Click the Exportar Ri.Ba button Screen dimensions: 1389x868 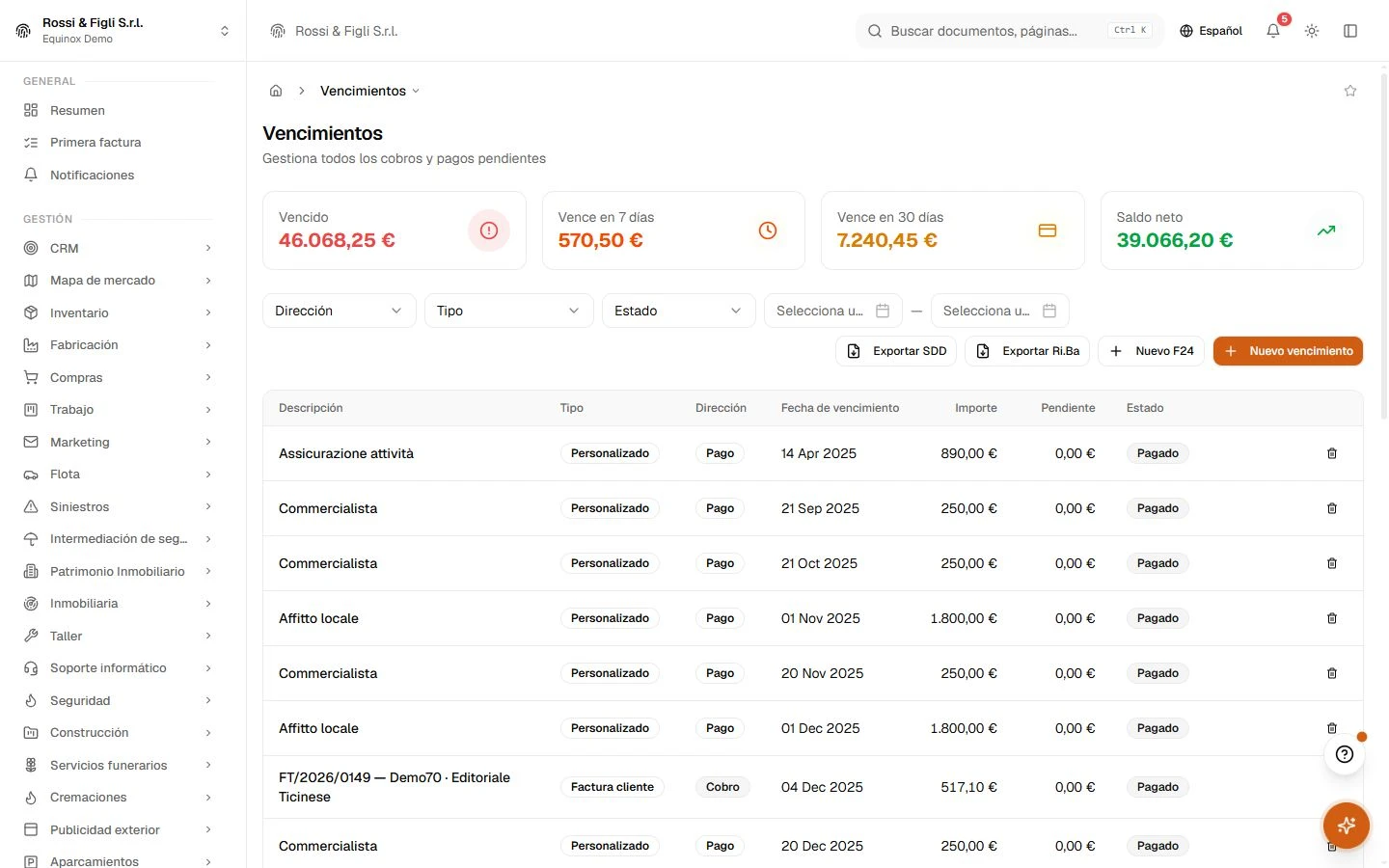[x=1027, y=351]
